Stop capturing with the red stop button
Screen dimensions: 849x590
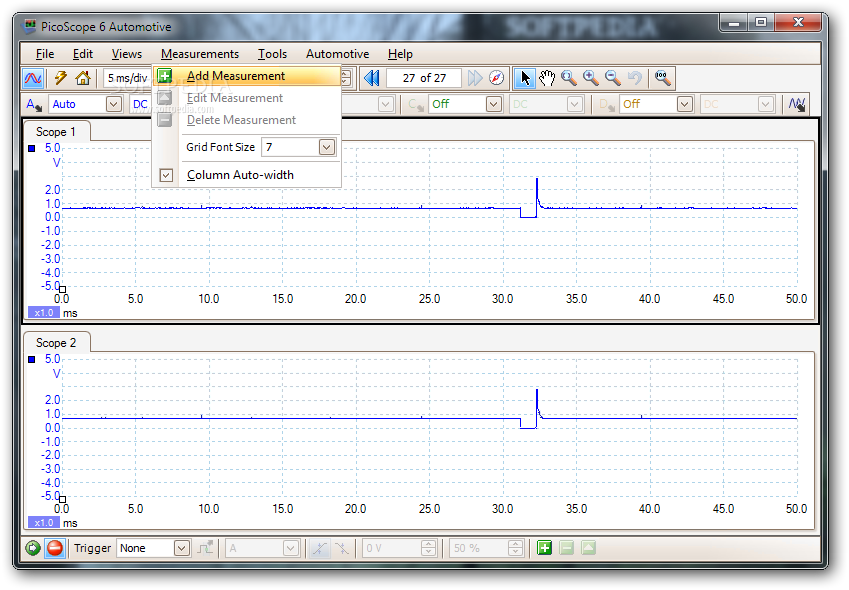click(55, 548)
